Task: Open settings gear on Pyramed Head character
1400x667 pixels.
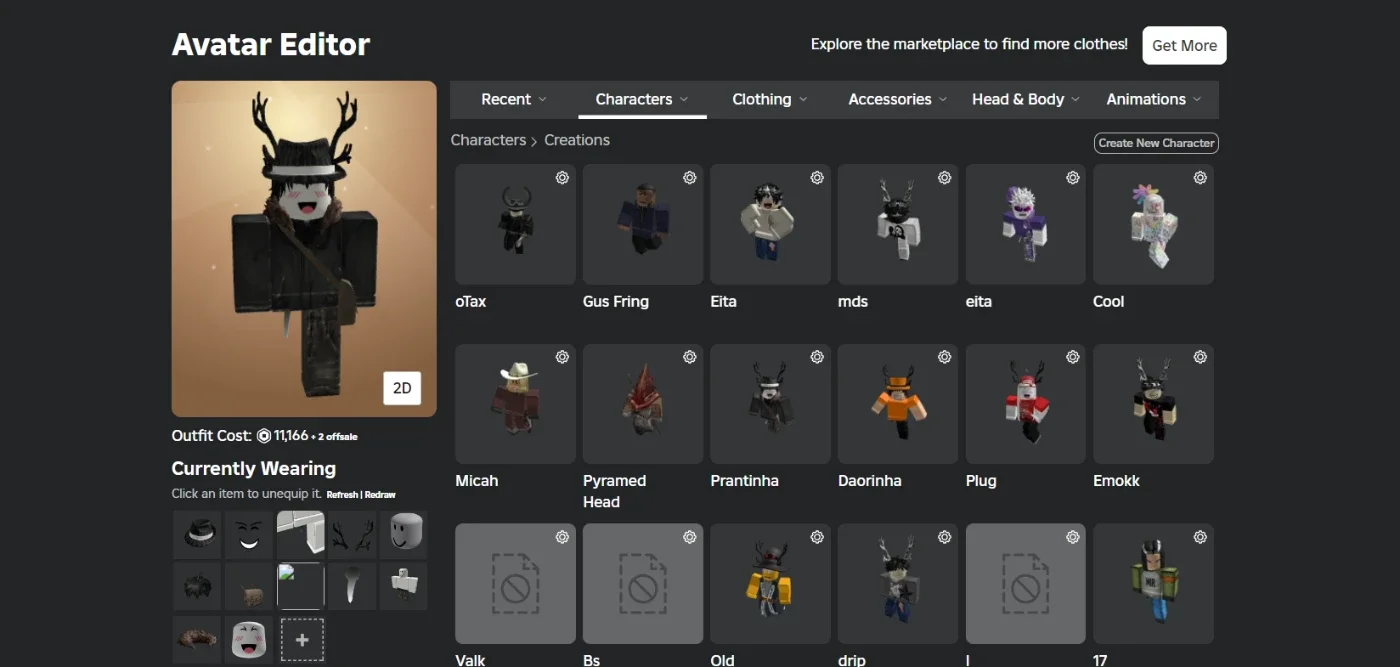Action: pyautogui.click(x=690, y=357)
